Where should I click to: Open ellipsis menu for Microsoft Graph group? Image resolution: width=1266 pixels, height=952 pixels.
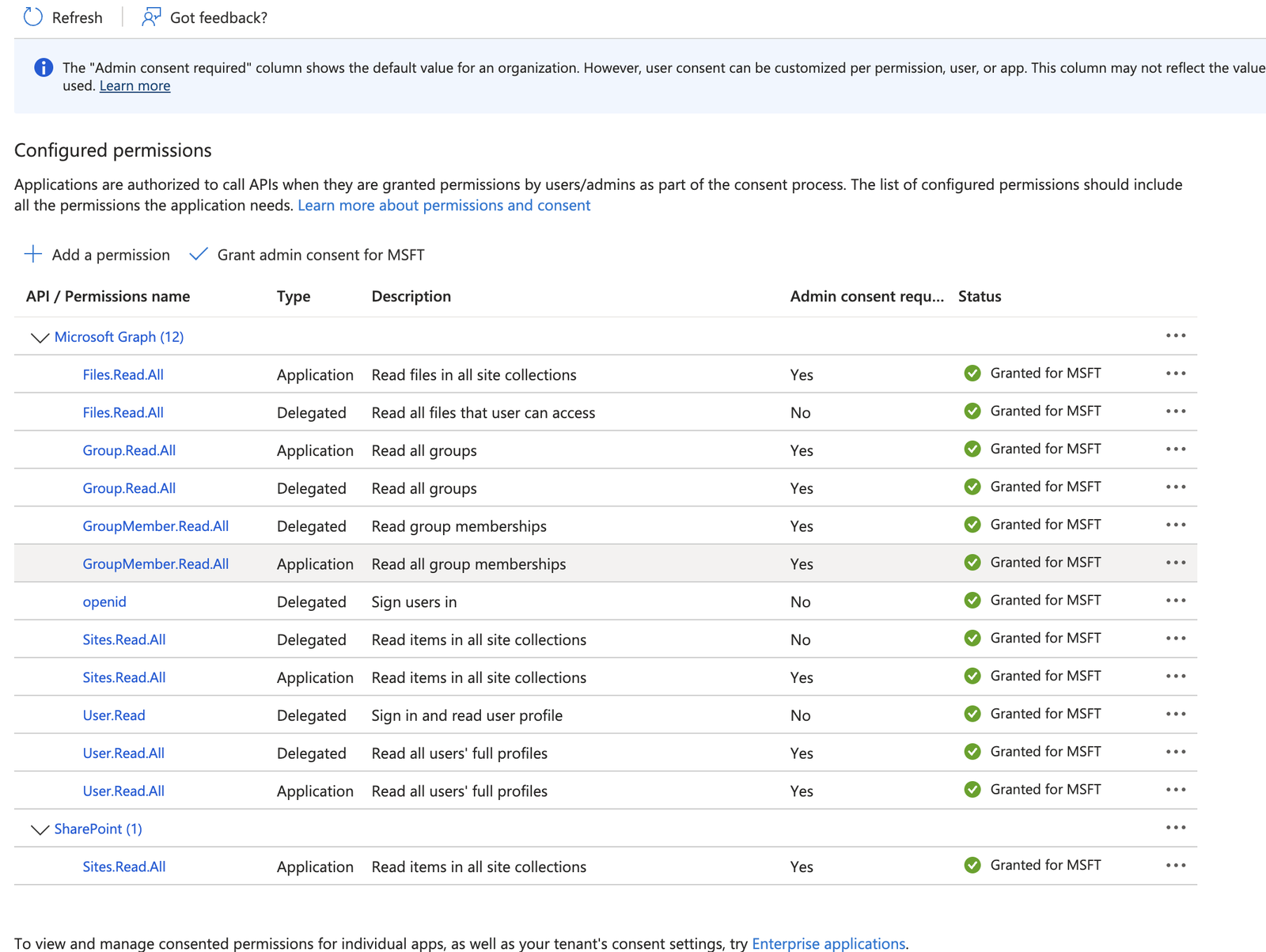point(1176,336)
